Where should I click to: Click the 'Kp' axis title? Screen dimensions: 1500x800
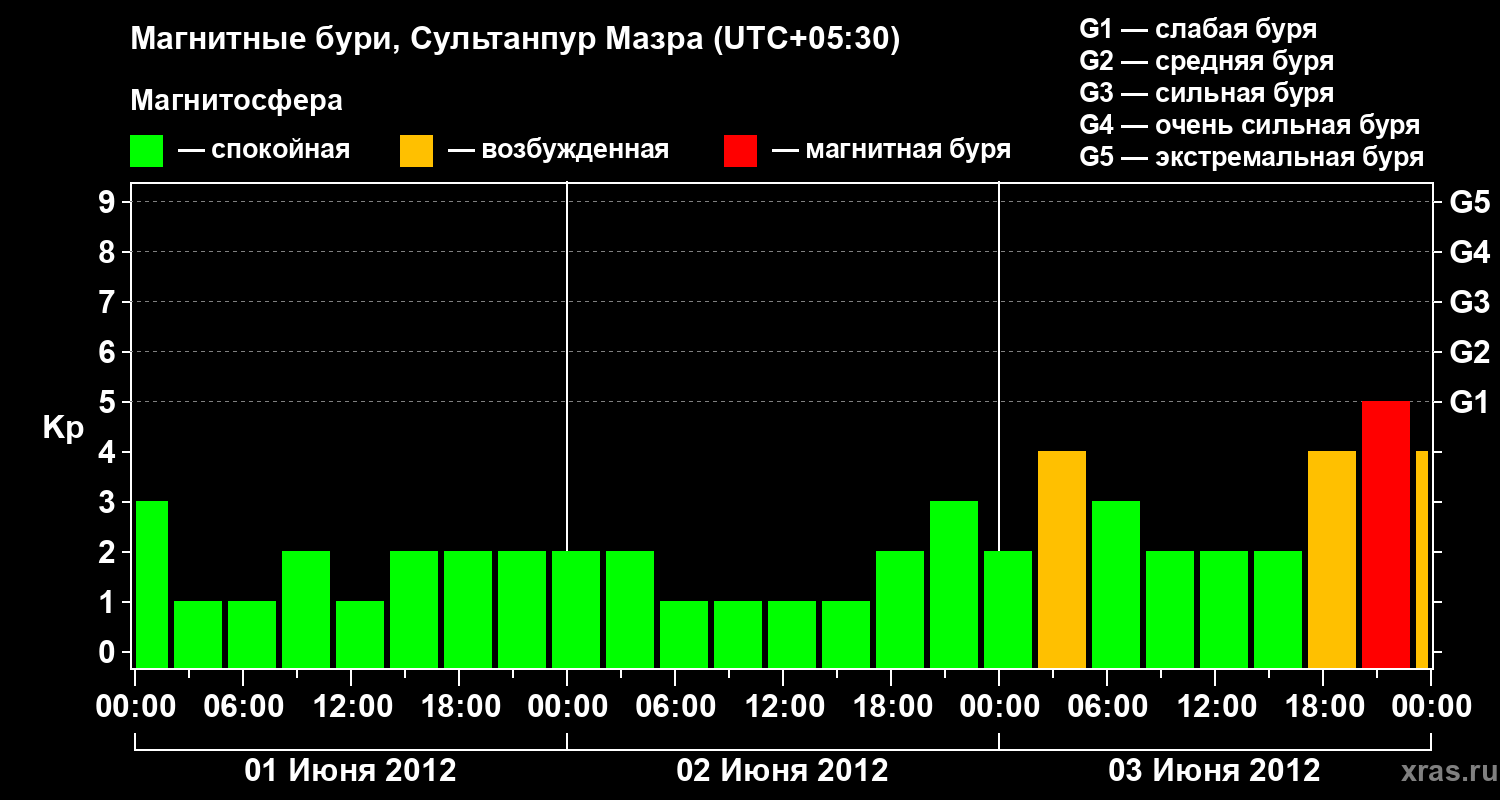[x=63, y=430]
